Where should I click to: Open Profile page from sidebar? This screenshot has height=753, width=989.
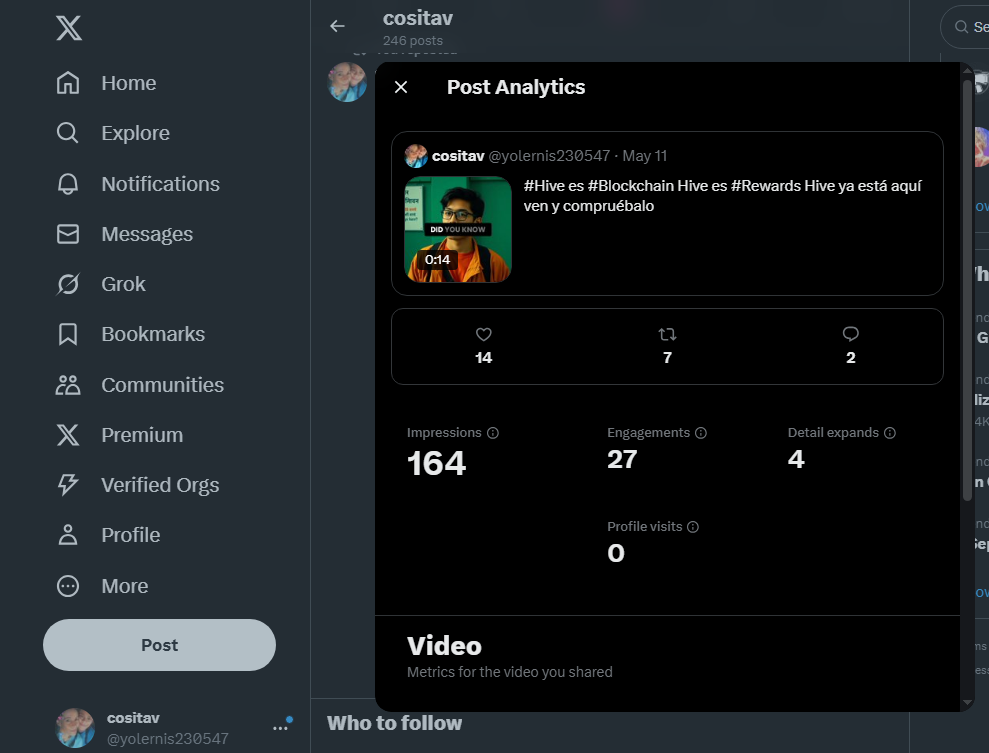[x=131, y=535]
